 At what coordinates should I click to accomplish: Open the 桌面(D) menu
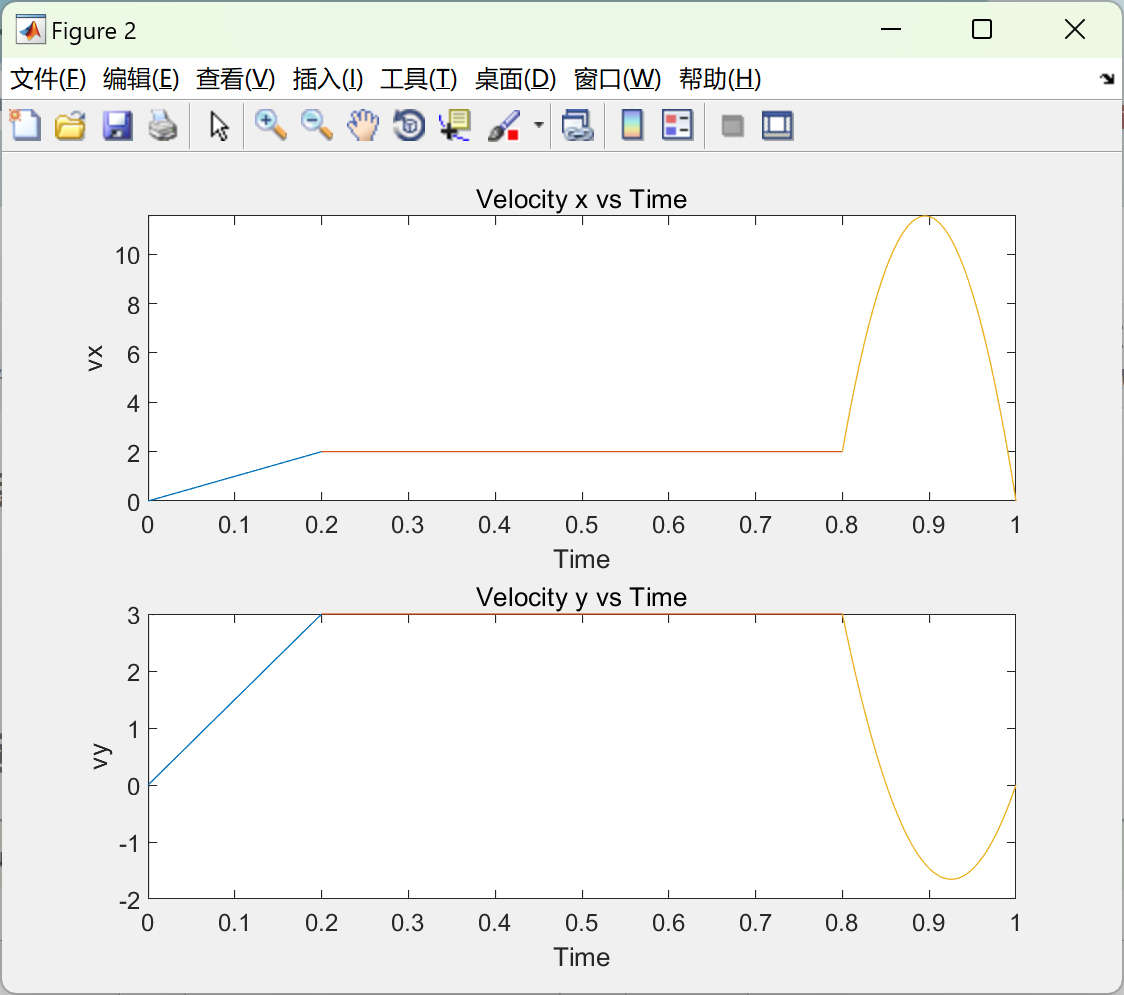point(515,79)
